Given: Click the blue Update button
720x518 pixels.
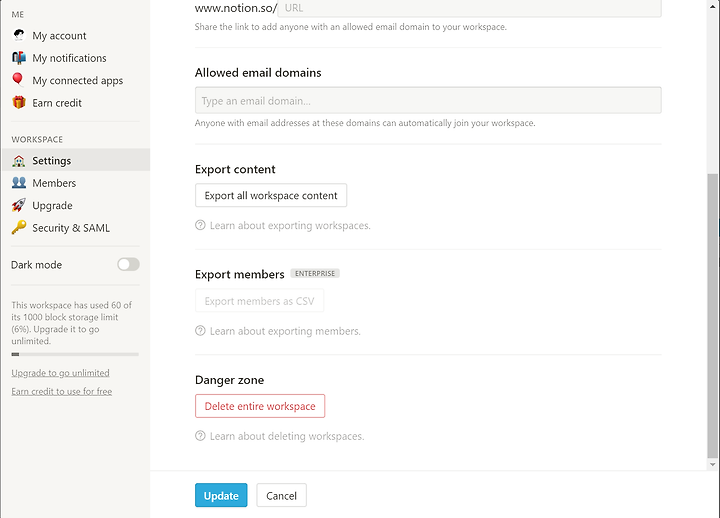Looking at the screenshot, I should click(x=221, y=495).
